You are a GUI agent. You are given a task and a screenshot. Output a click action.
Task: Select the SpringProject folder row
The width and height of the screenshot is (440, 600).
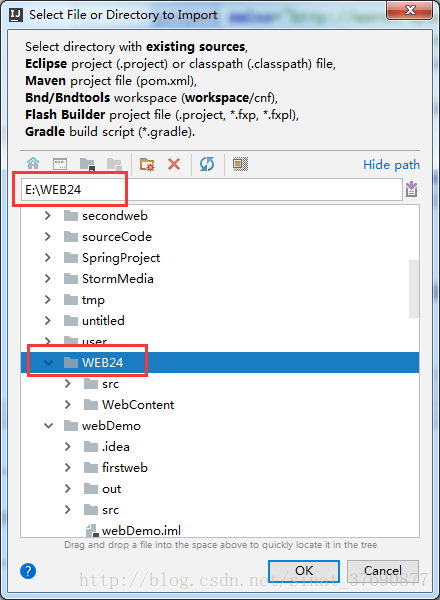point(220,258)
